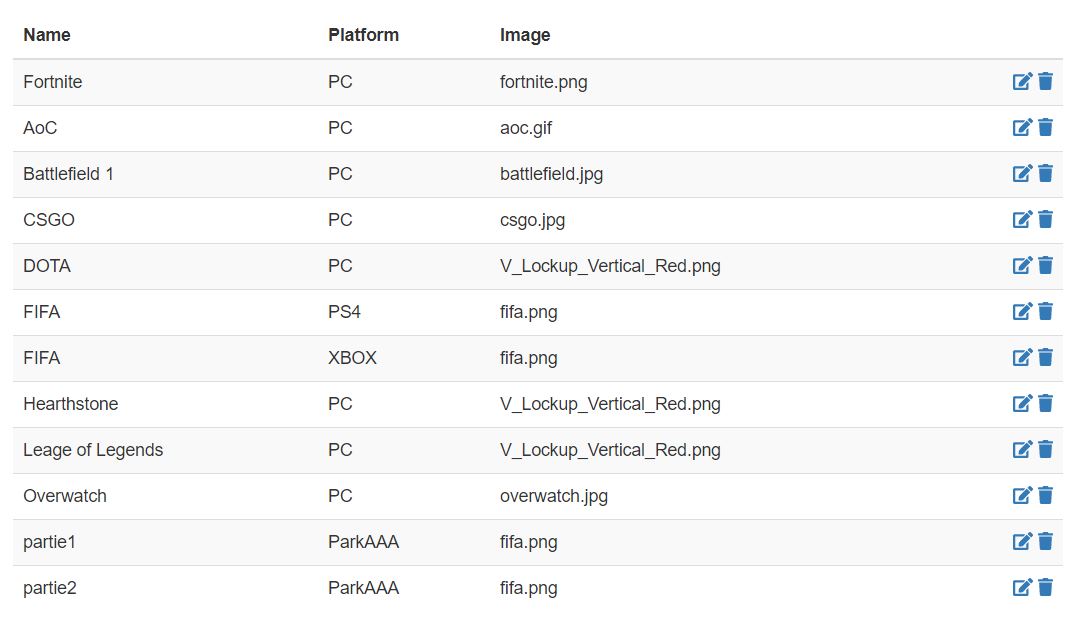
Task: Click fifa.png in the PS4 row
Action: 528,313
